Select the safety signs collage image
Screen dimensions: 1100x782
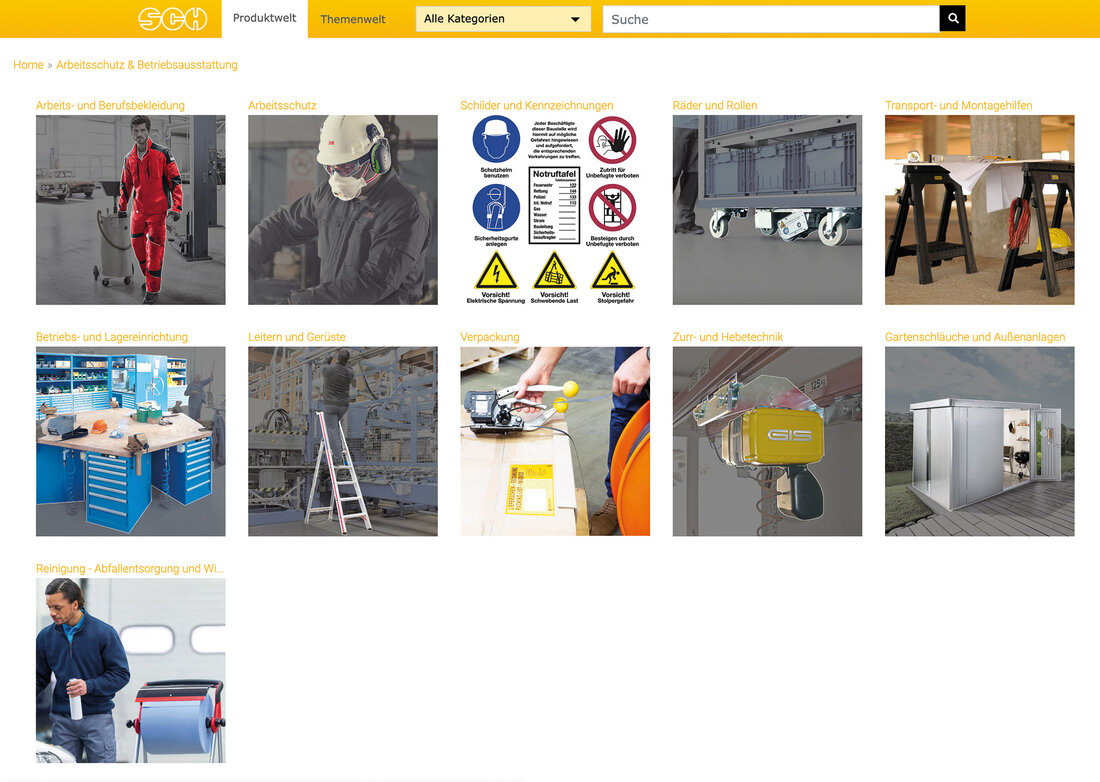coord(555,210)
